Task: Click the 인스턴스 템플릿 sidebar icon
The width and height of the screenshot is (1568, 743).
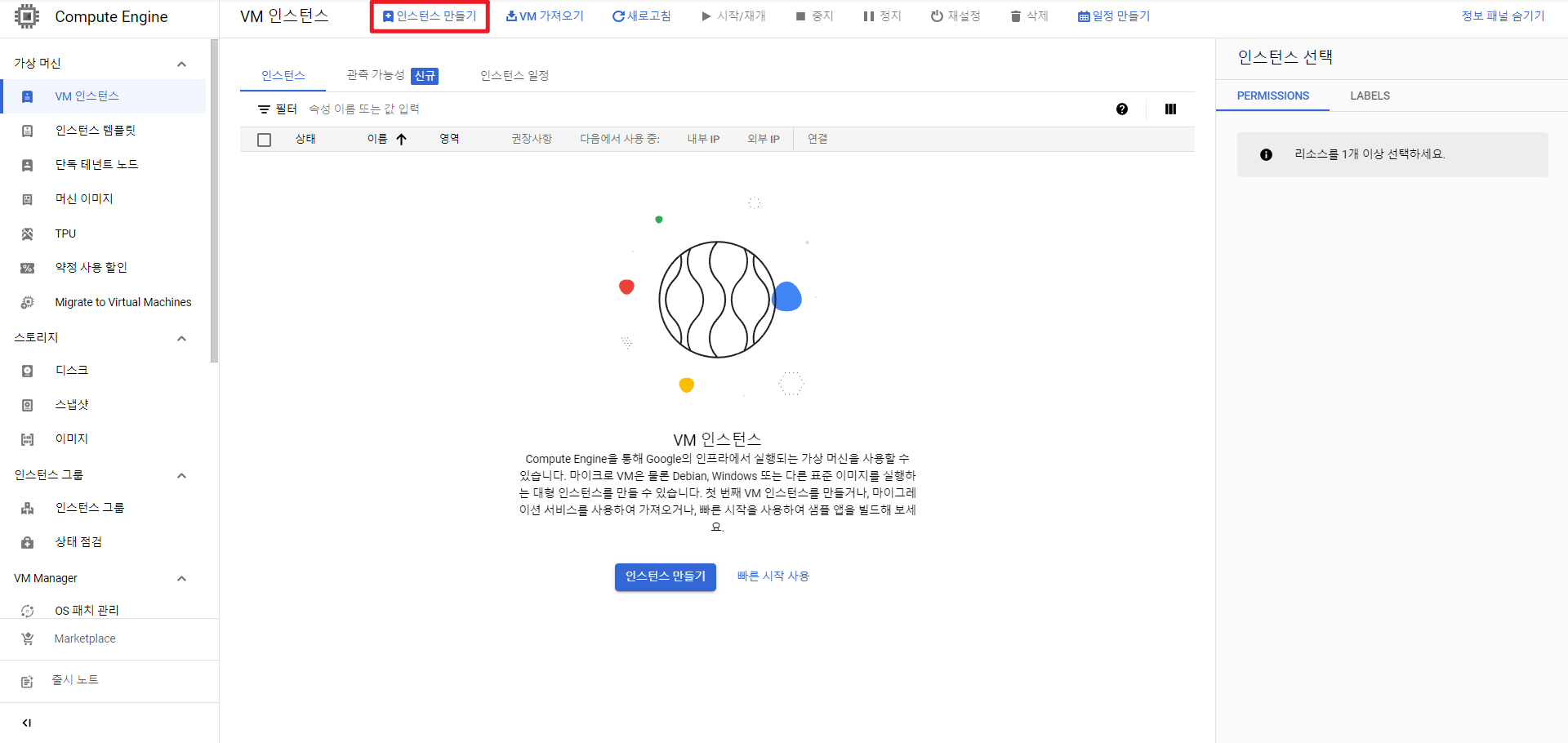Action: click(x=27, y=131)
